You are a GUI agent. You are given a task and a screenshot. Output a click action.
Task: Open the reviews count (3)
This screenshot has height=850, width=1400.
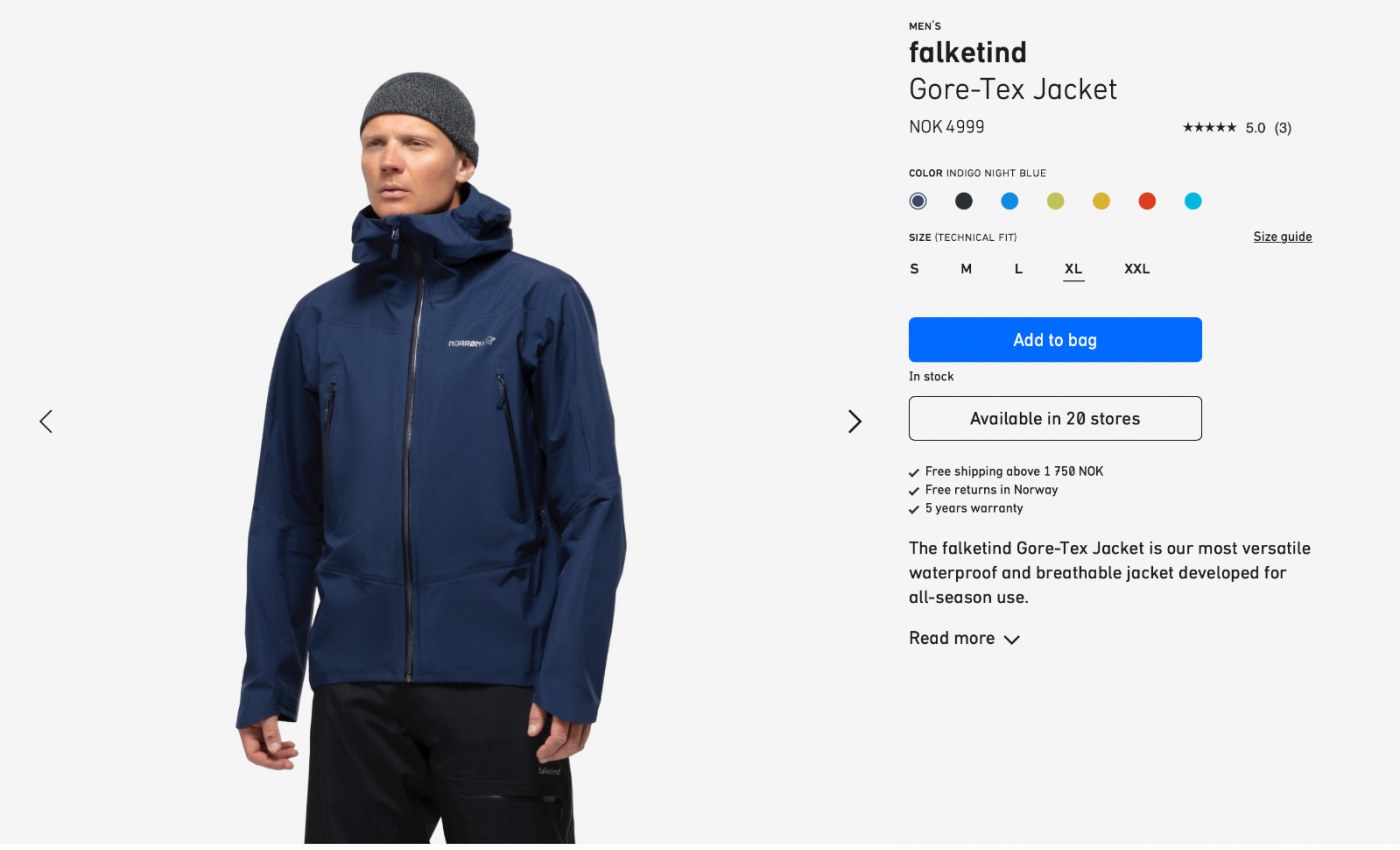pyautogui.click(x=1283, y=128)
